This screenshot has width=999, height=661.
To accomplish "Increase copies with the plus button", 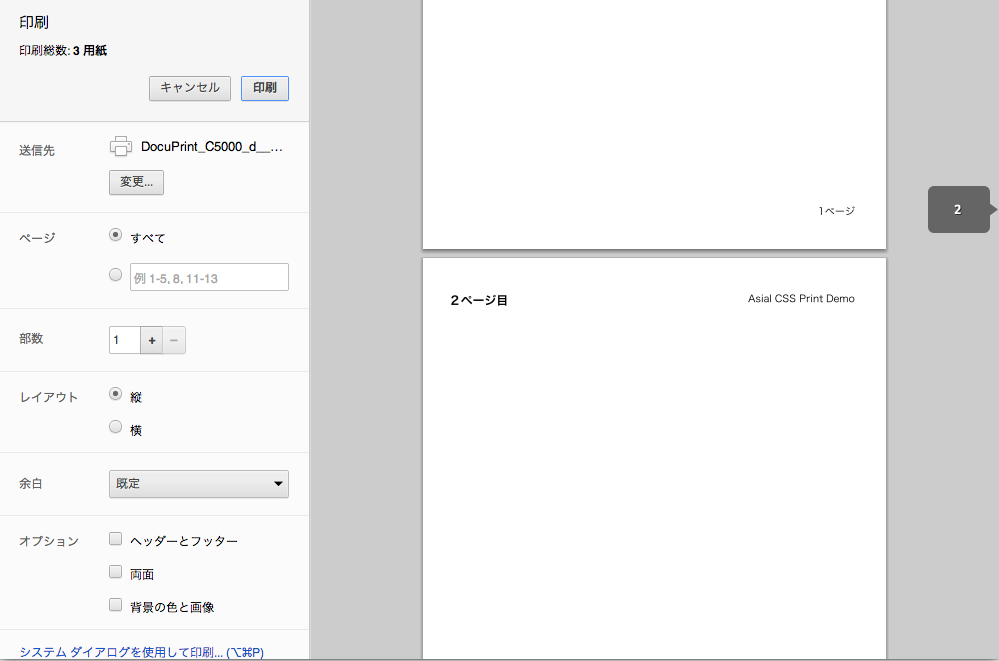I will pos(152,340).
